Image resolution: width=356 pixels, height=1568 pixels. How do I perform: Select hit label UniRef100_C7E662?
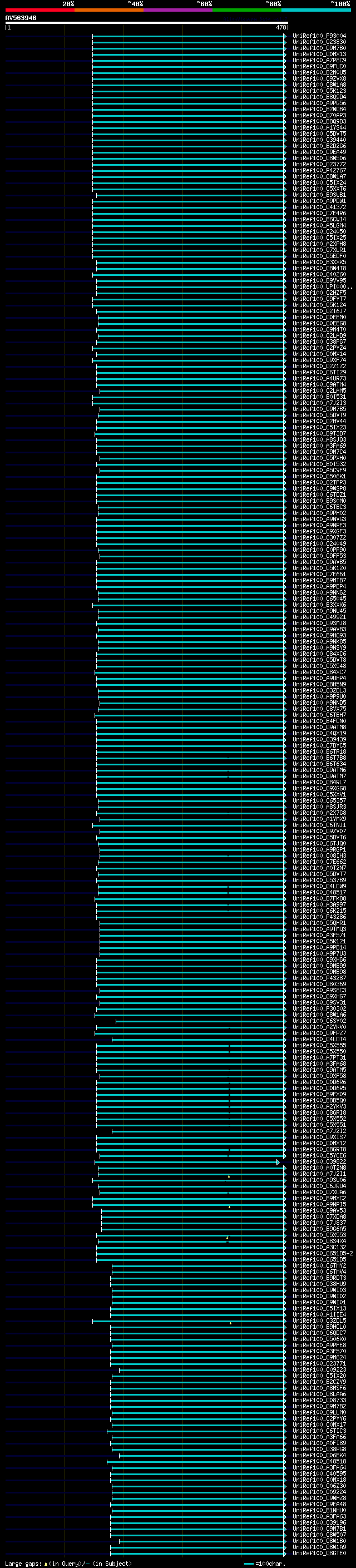[x=319, y=862]
